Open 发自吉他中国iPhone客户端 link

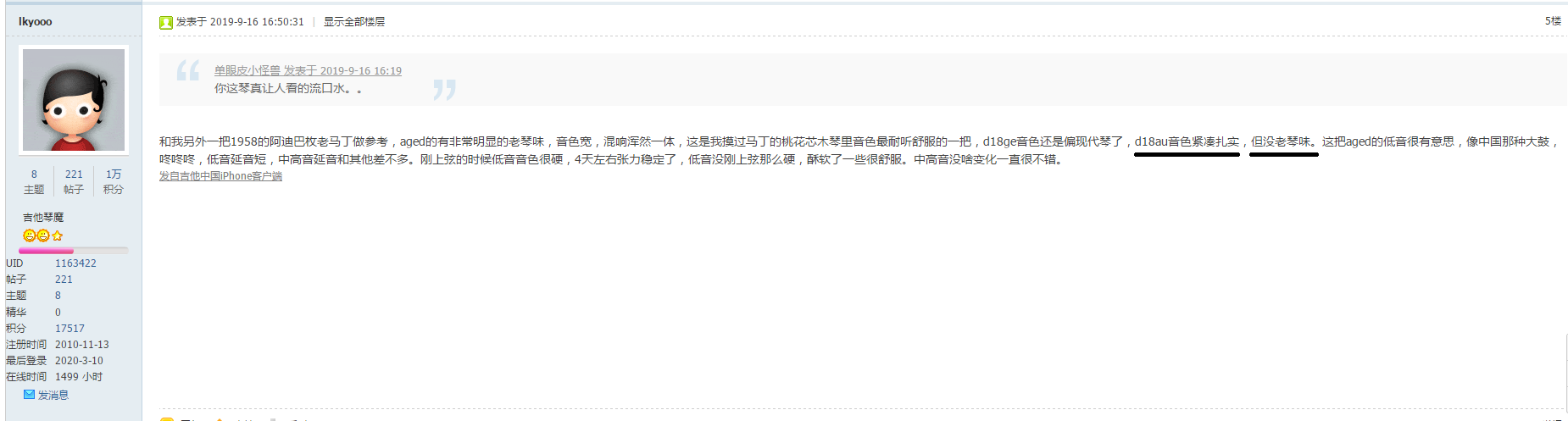click(220, 176)
